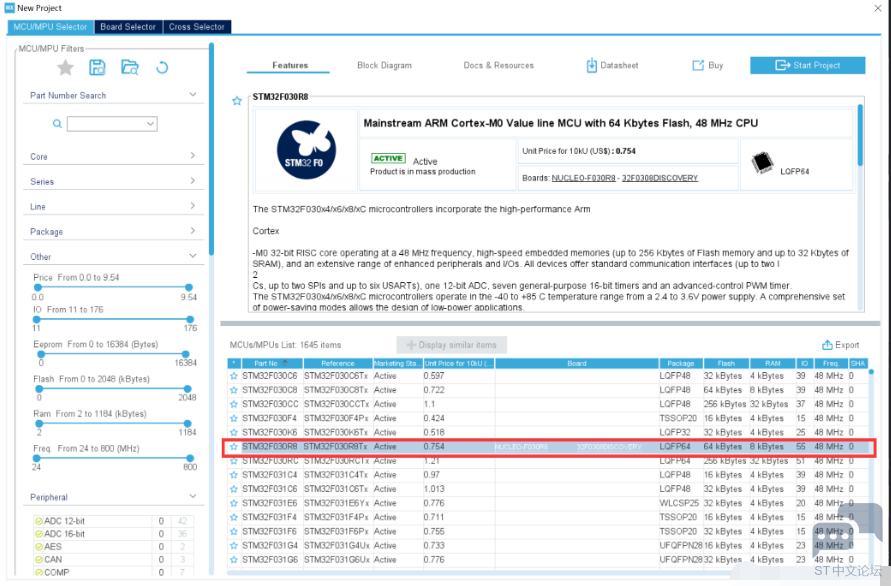Toggle the COMP peripheral filter

coord(39,572)
